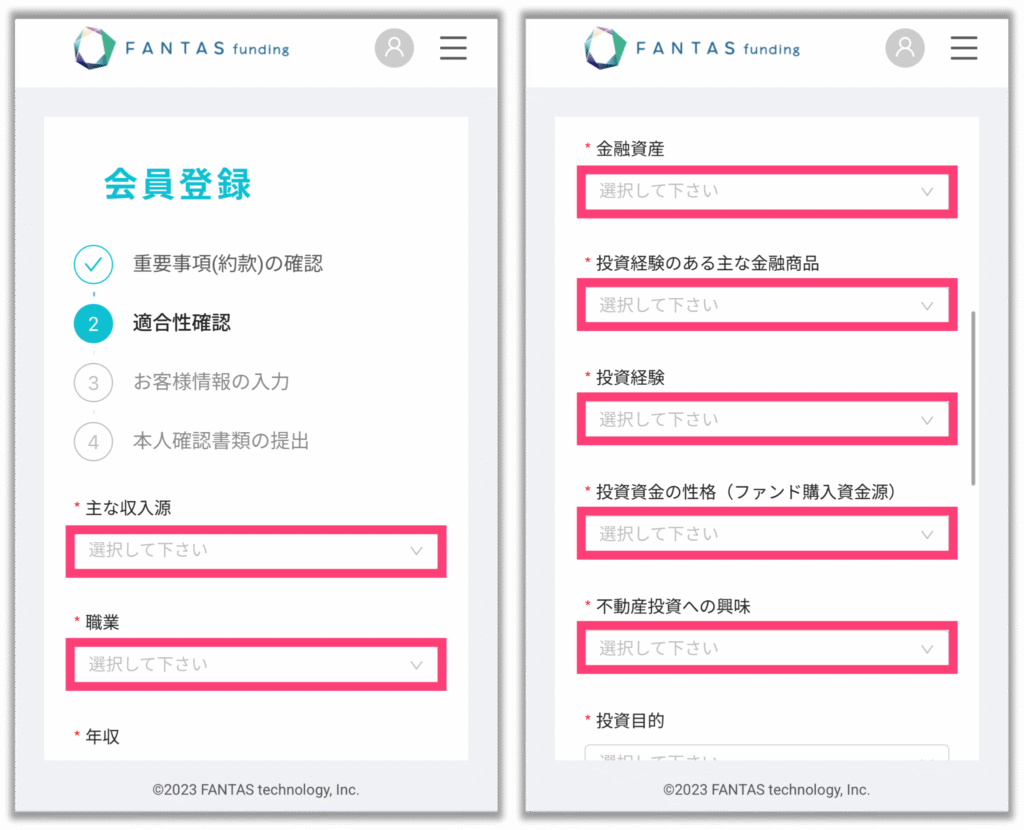Click the step 2 適合性確認 circle
This screenshot has width=1024, height=830.
pyautogui.click(x=93, y=323)
